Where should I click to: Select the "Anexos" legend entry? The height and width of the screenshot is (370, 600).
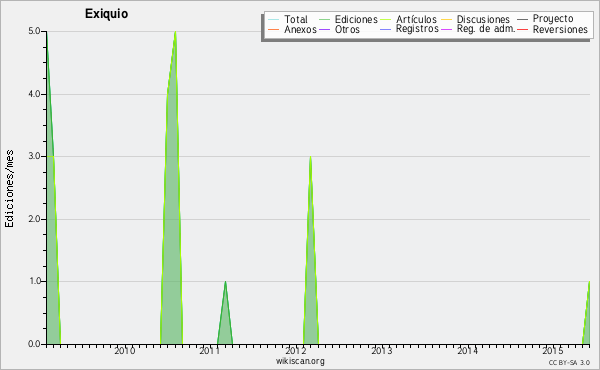coord(300,29)
